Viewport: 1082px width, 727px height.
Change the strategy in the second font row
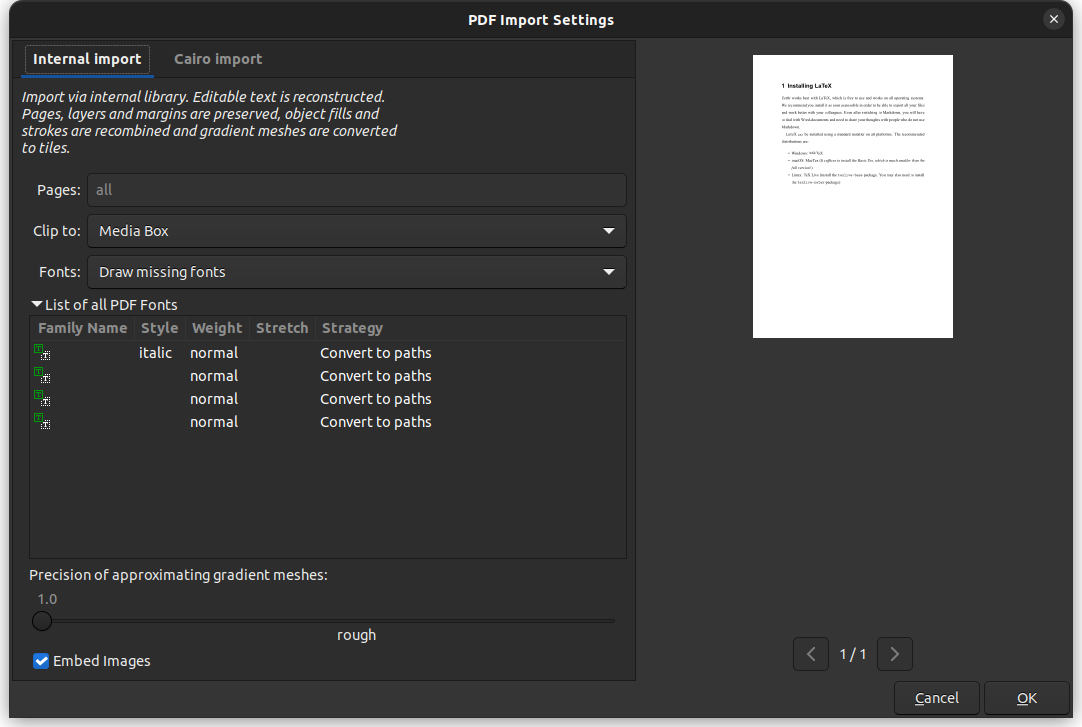pyautogui.click(x=375, y=375)
